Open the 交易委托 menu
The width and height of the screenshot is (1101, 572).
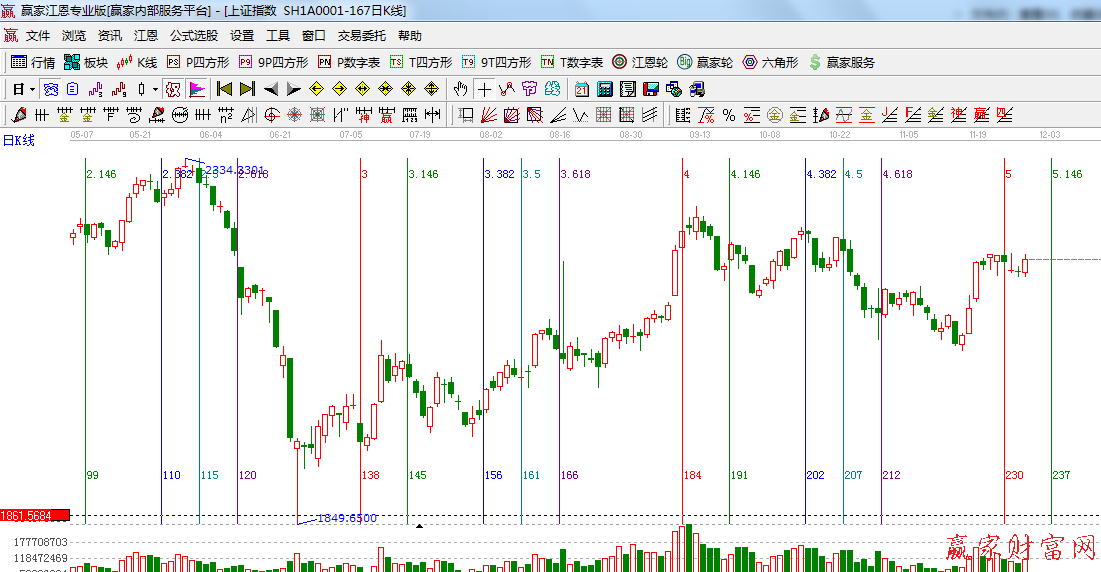pyautogui.click(x=361, y=35)
